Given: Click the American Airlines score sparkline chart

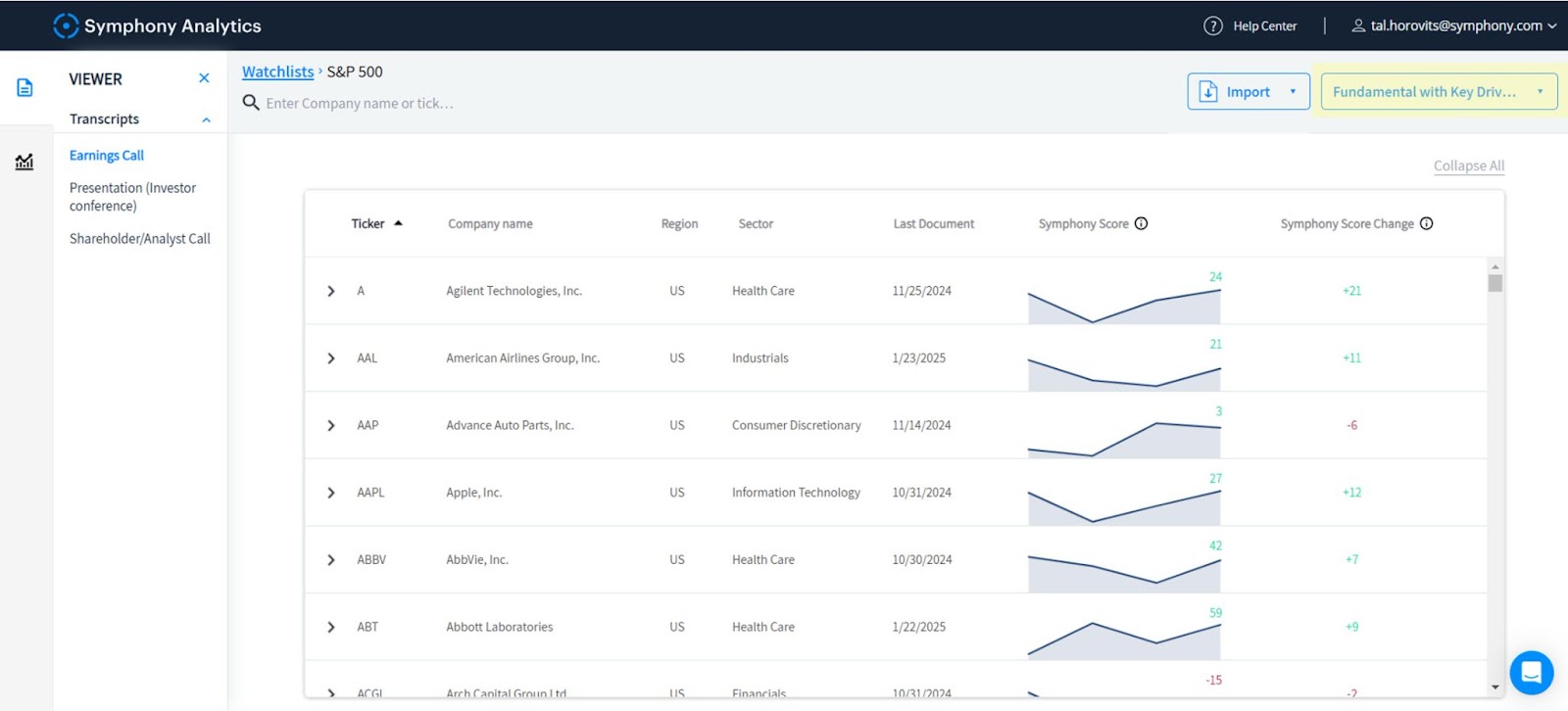Looking at the screenshot, I should point(1124,375).
